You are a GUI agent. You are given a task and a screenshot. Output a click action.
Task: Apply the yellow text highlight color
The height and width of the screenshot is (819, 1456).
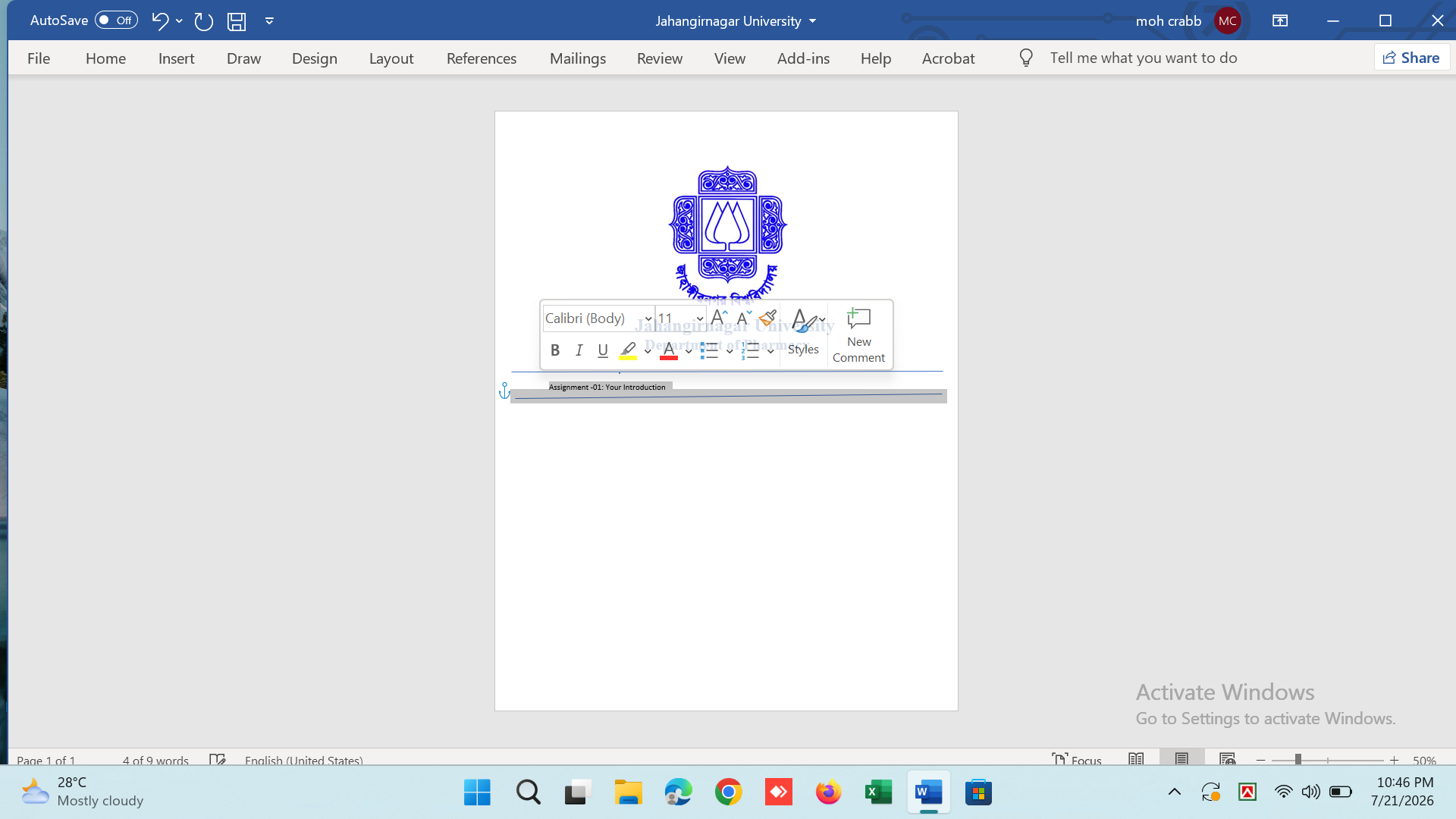[628, 350]
